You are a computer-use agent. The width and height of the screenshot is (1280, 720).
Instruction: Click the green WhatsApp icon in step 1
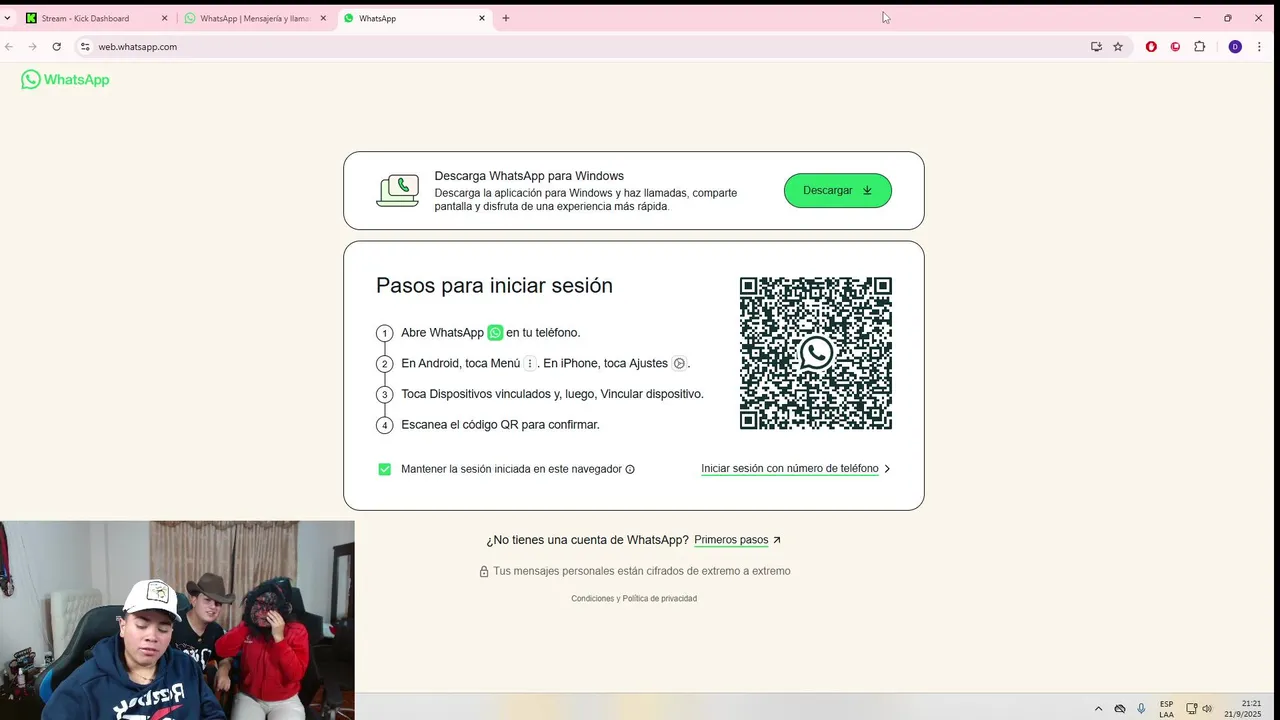pos(495,333)
